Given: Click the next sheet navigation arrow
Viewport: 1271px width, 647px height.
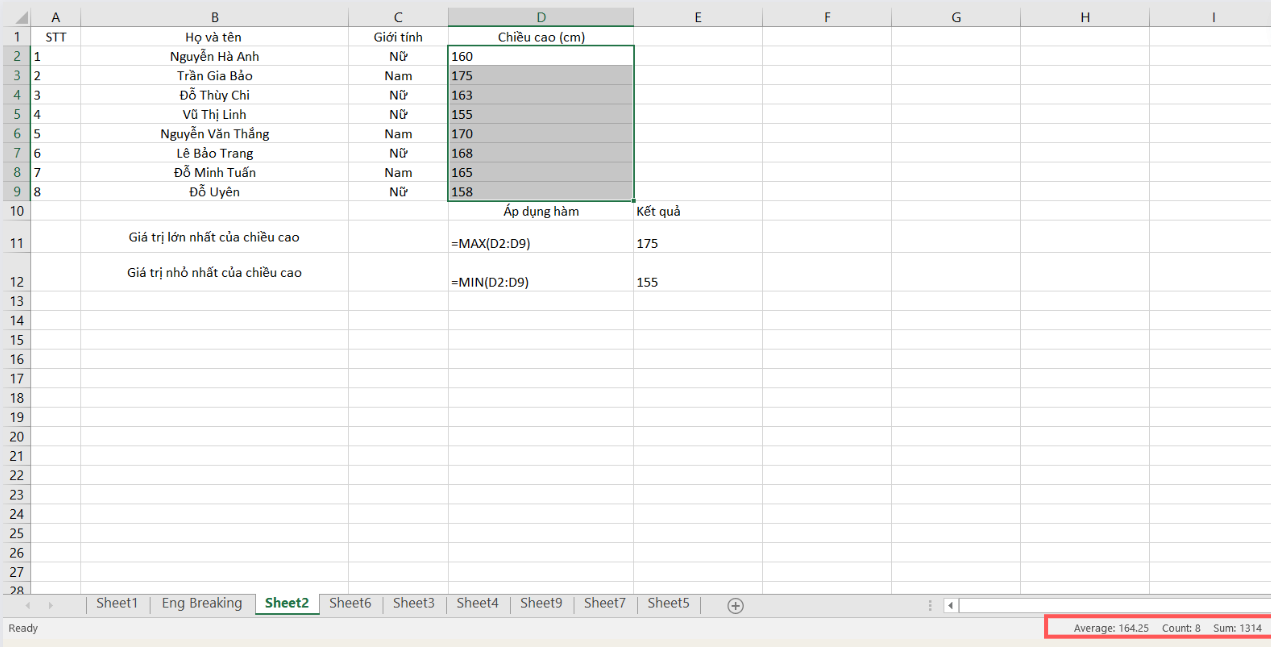Looking at the screenshot, I should 50,605.
